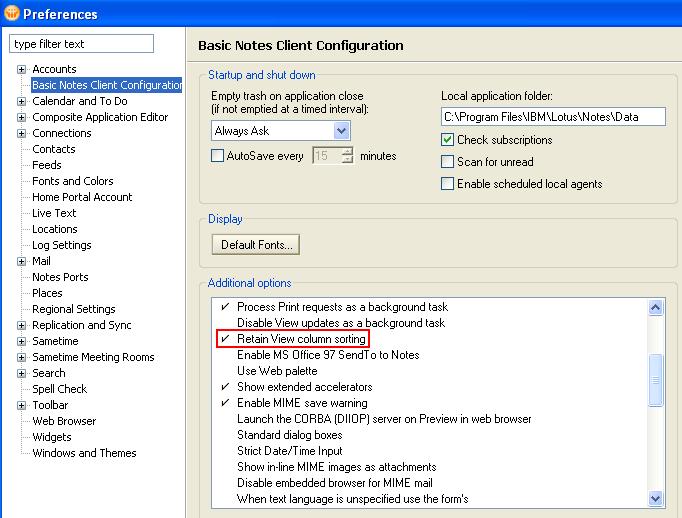Enable the AutoSave every checkbox
Image resolution: width=682 pixels, height=518 pixels.
point(217,156)
